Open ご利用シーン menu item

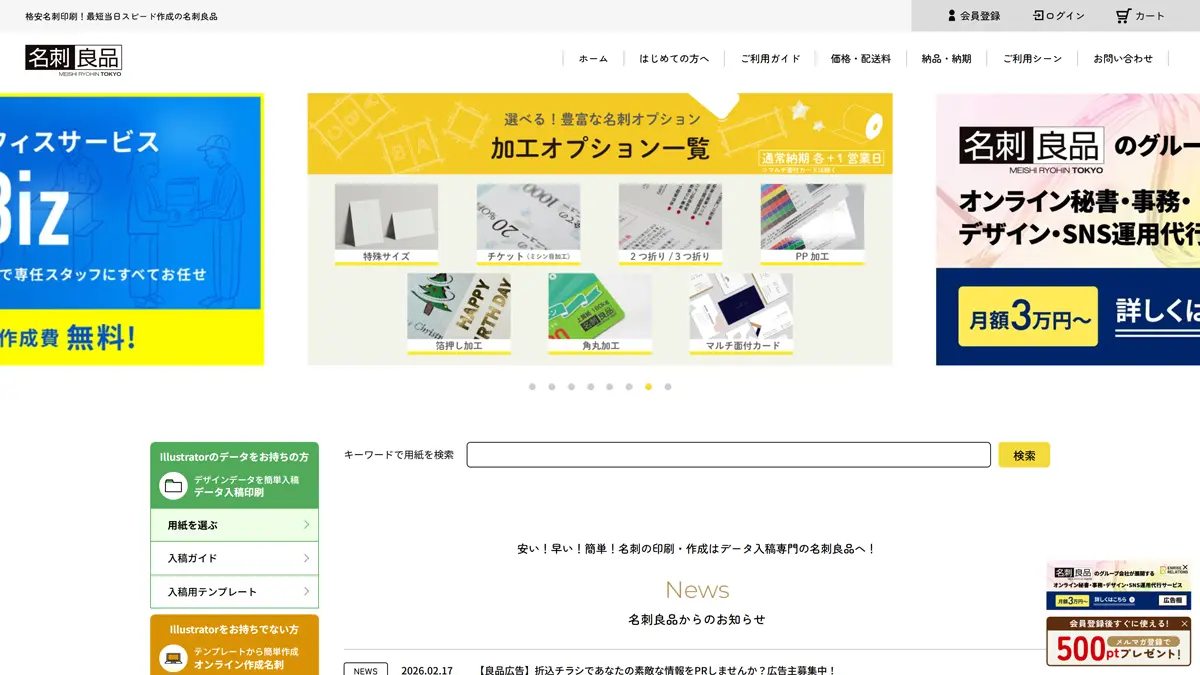point(1032,59)
